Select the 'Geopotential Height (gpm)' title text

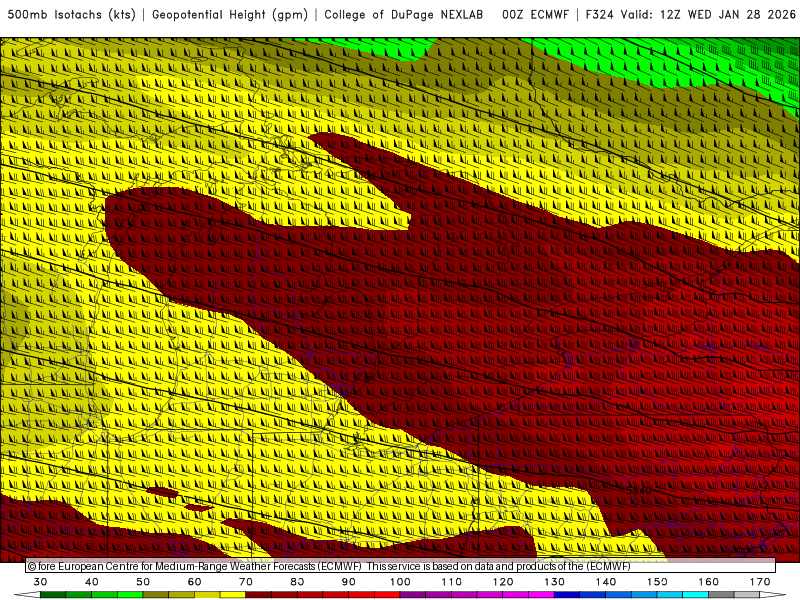pyautogui.click(x=230, y=15)
